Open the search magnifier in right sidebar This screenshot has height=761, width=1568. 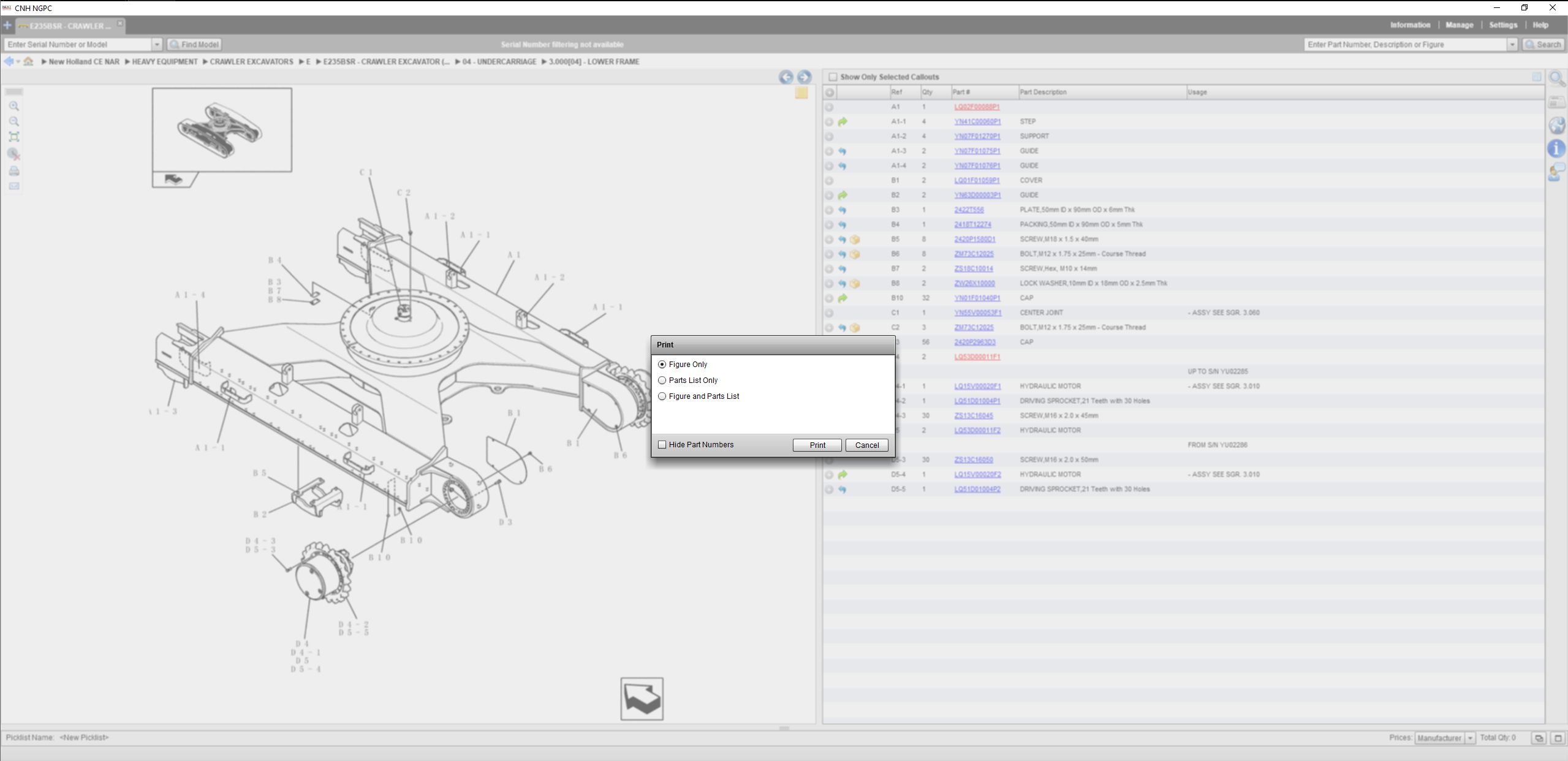(1556, 78)
